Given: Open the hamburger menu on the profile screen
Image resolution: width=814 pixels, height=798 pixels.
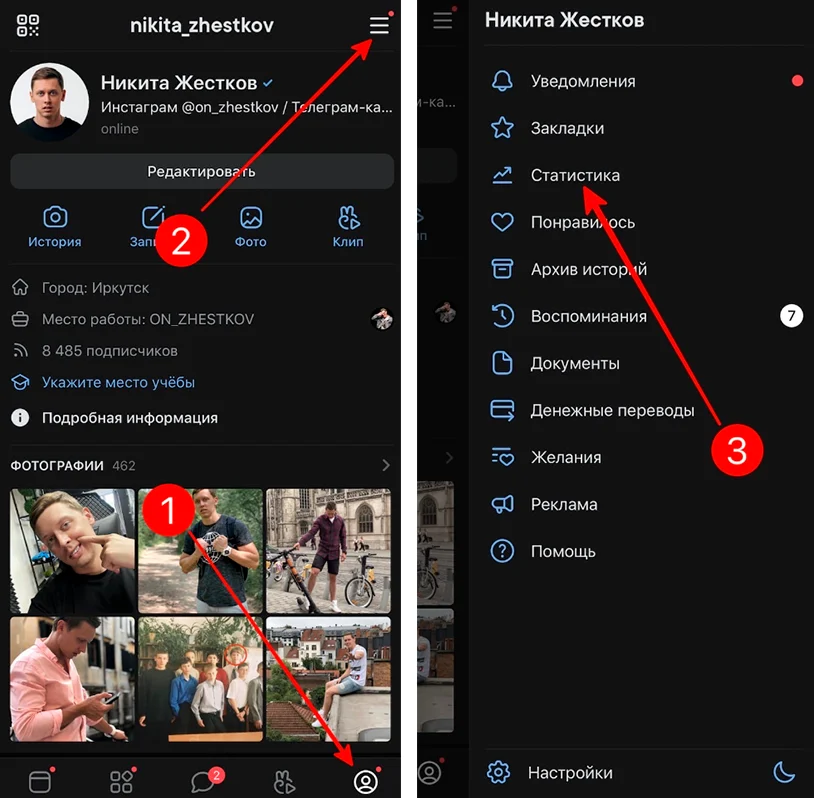Looking at the screenshot, I should click(x=379, y=24).
